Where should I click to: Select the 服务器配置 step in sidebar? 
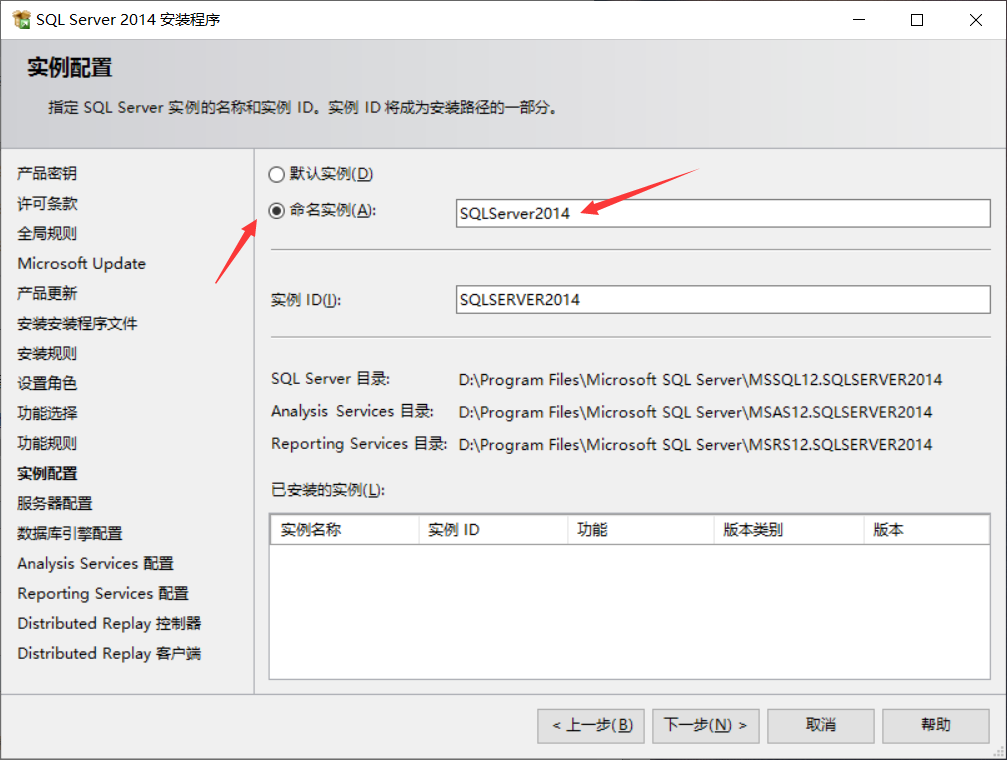[x=55, y=503]
